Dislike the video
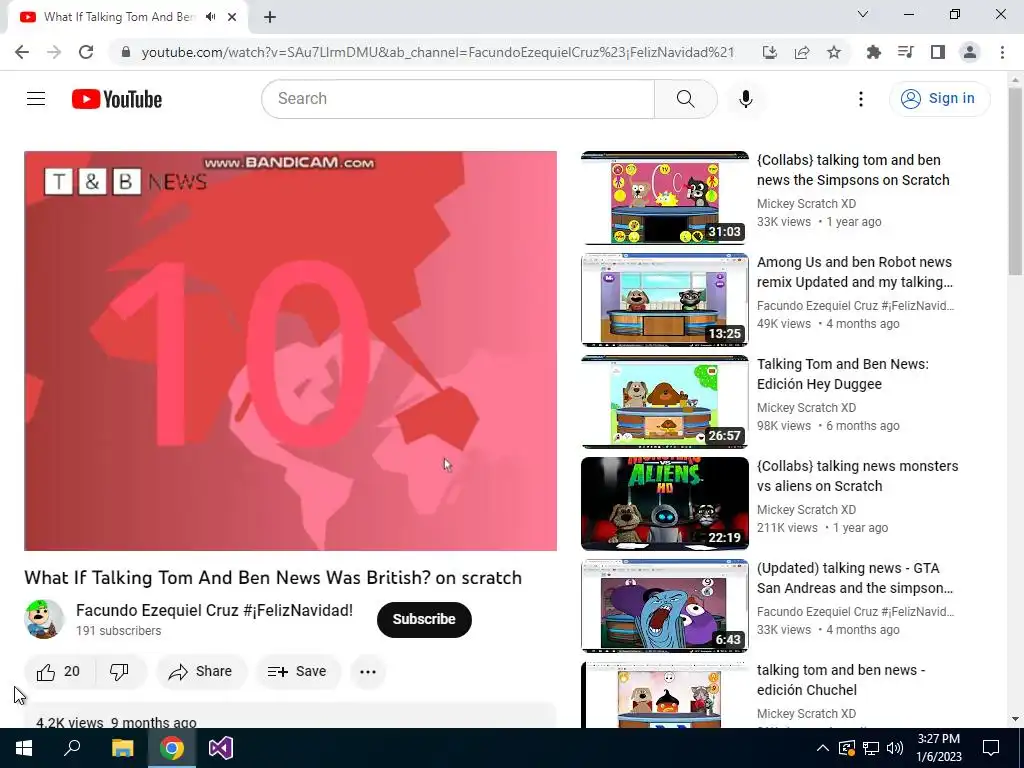This screenshot has height=768, width=1024. tap(120, 671)
